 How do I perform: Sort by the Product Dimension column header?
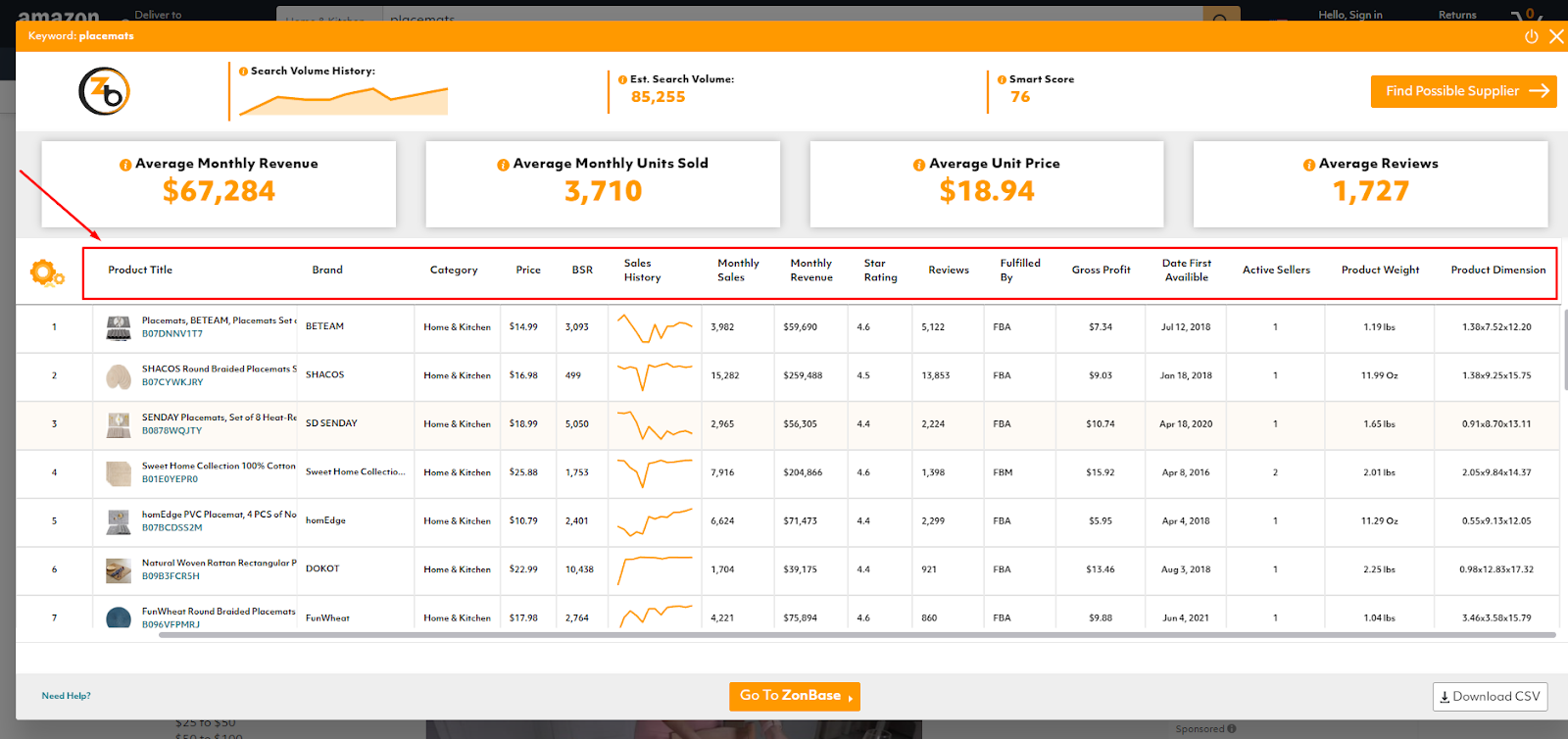(1498, 271)
